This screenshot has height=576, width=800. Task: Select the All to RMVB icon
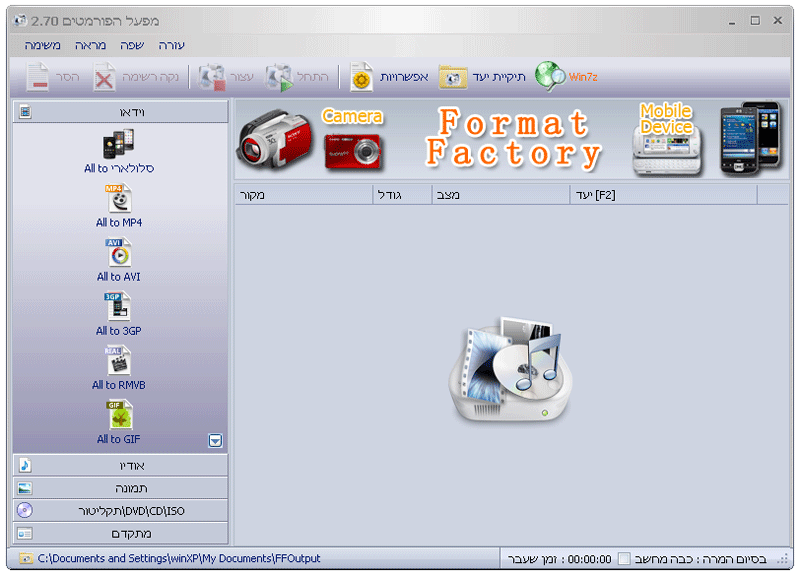pos(119,361)
